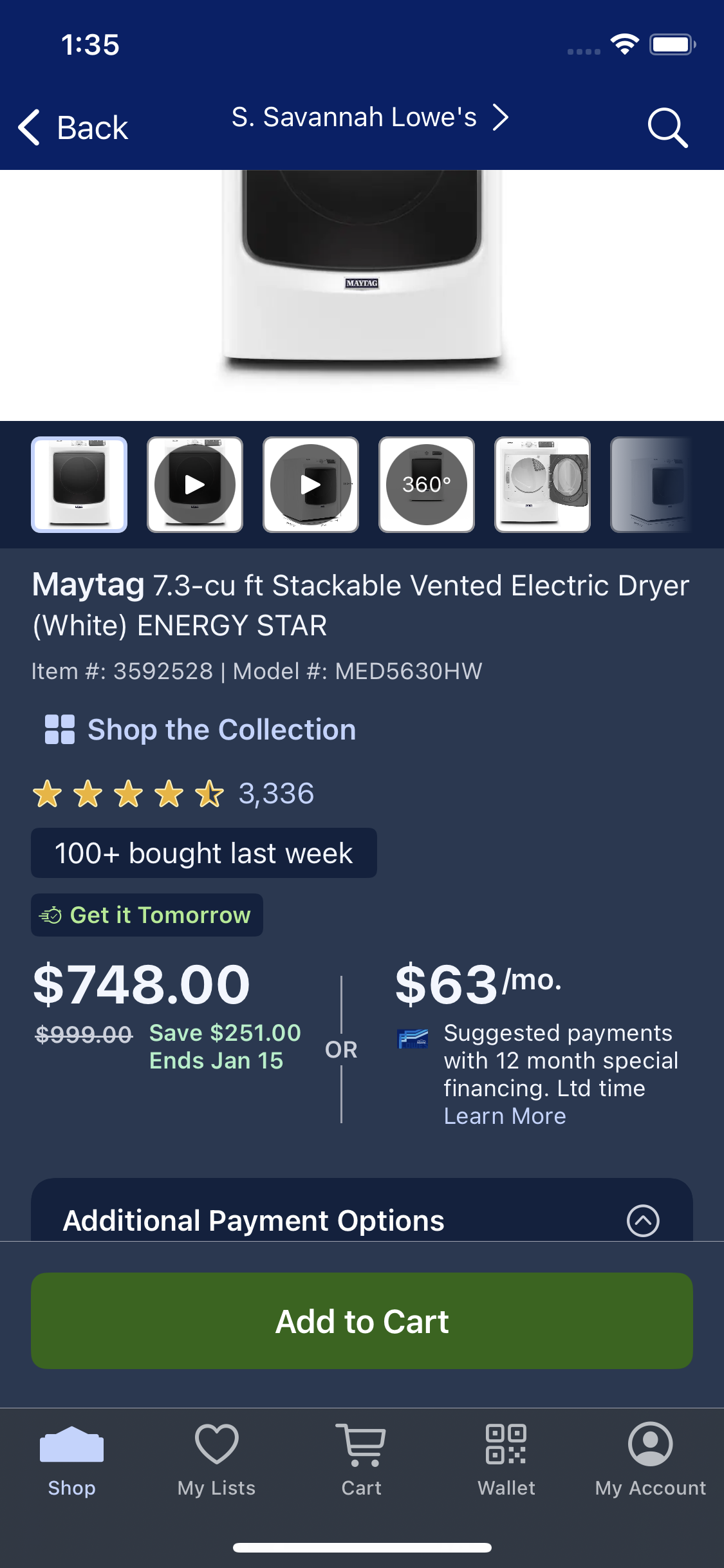Tap the Get it Tomorrow badge

point(147,915)
